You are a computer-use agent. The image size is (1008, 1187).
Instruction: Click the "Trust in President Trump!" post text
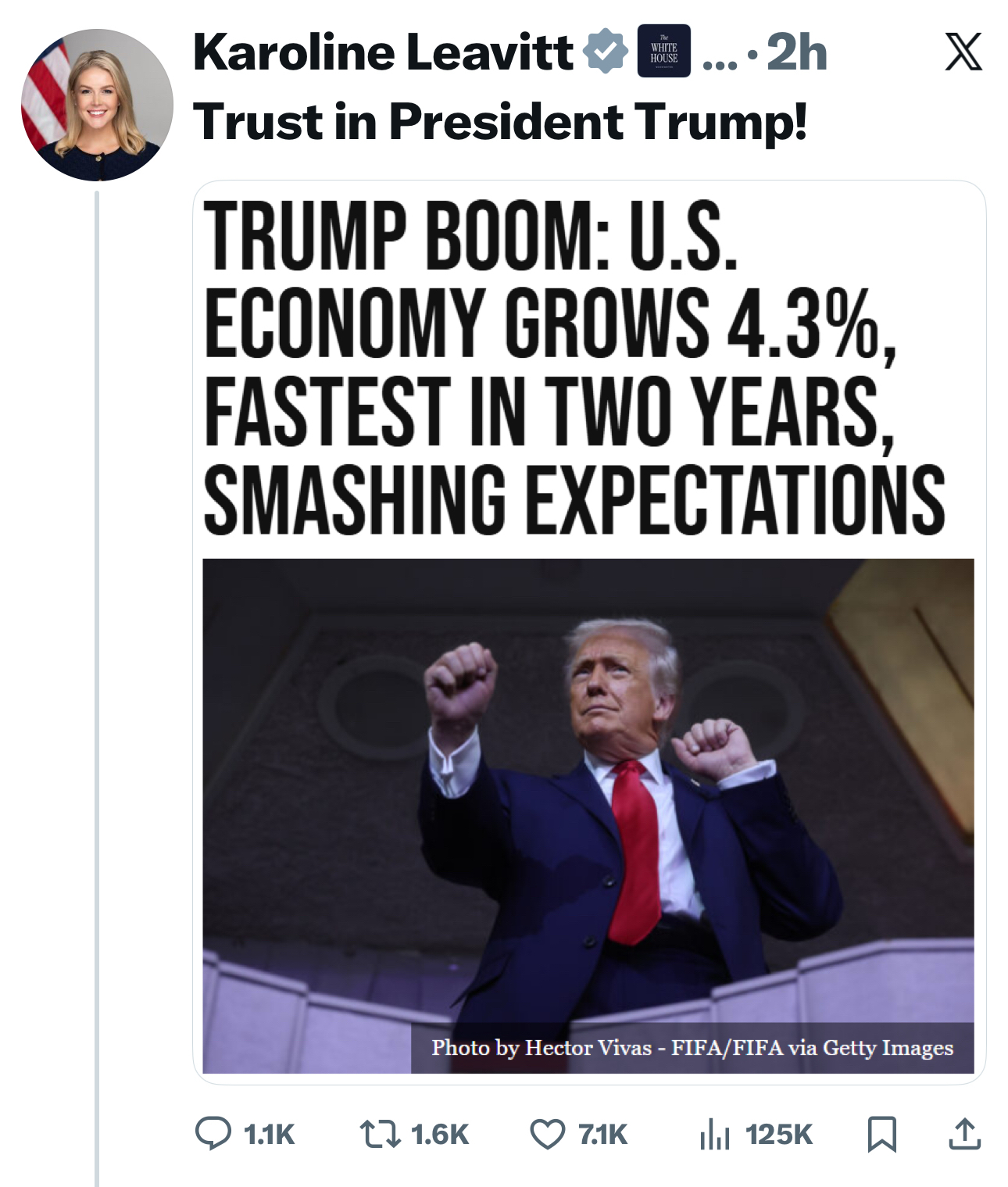(500, 122)
